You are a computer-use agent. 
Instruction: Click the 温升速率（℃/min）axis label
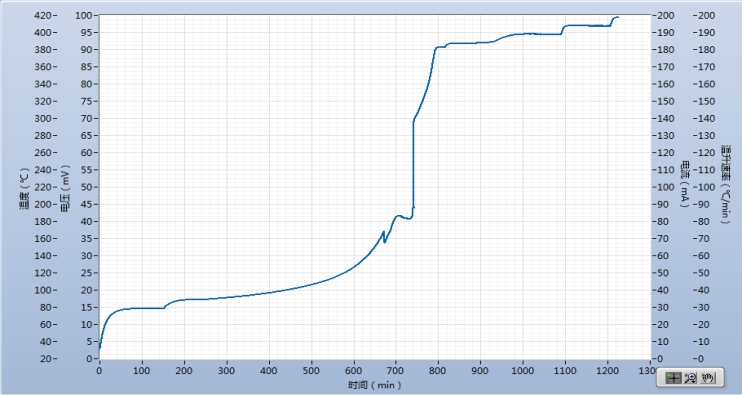[x=725, y=184]
